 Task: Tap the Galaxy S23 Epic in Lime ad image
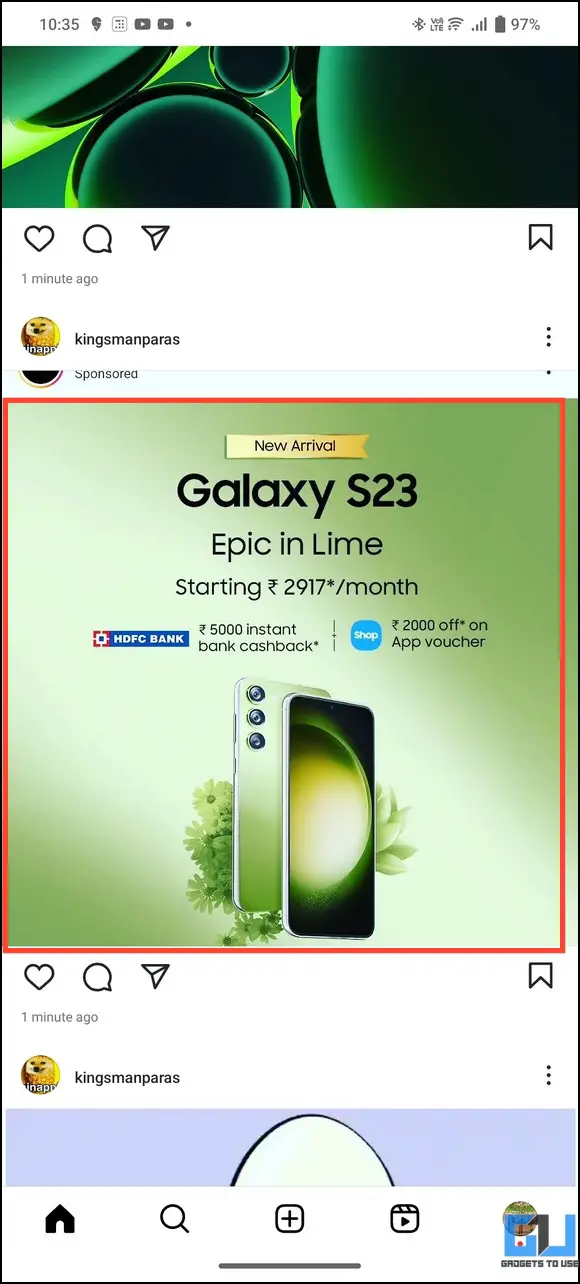[x=283, y=674]
